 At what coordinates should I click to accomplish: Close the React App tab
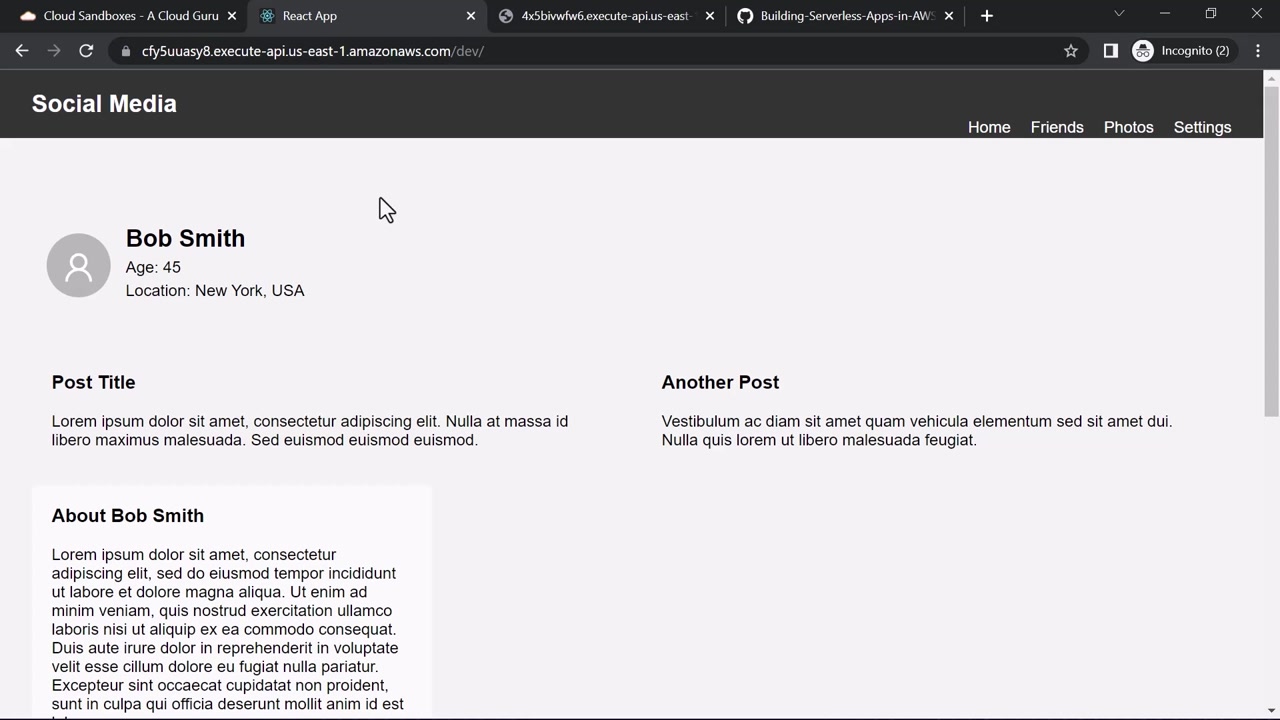[x=471, y=16]
